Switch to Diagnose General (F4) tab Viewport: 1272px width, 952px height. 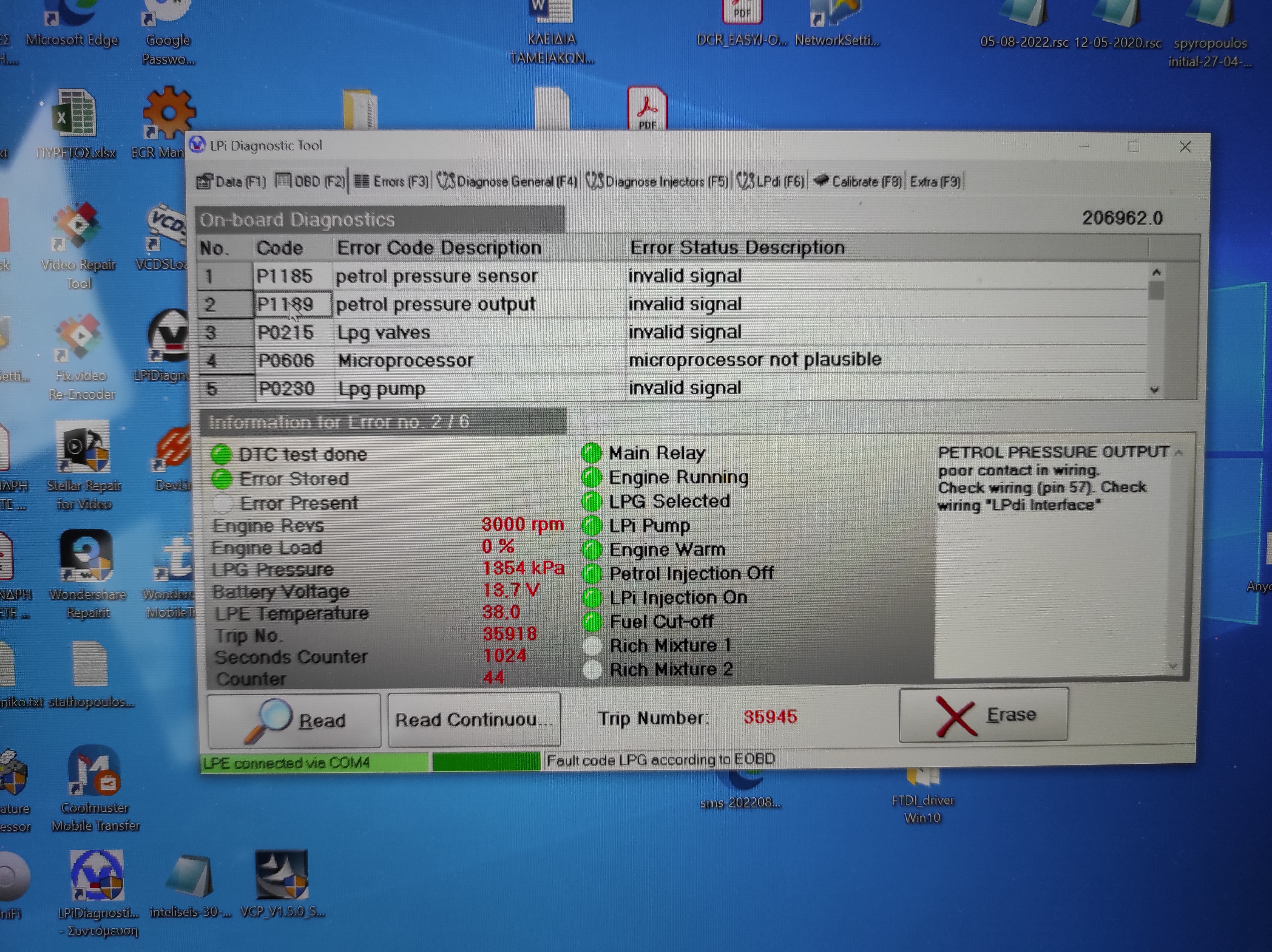[x=507, y=182]
